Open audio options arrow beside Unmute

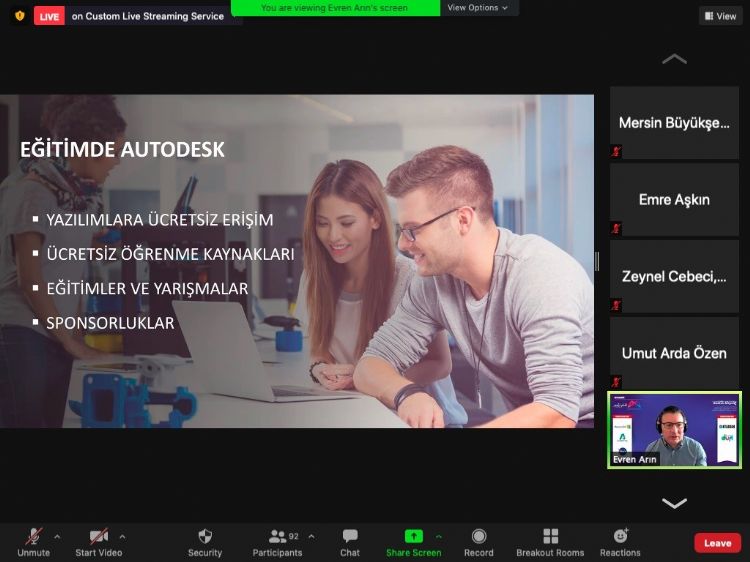click(57, 537)
